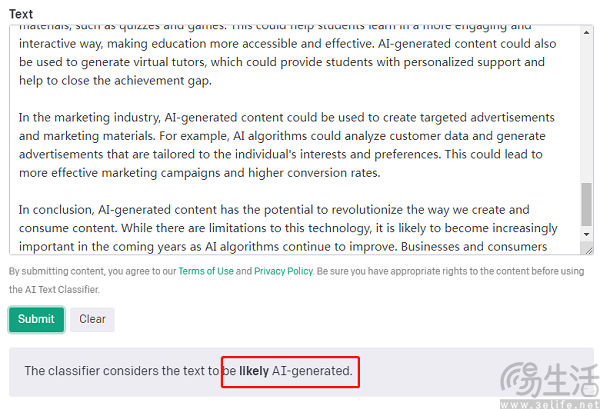Open the Privacy Policy link

click(x=283, y=271)
